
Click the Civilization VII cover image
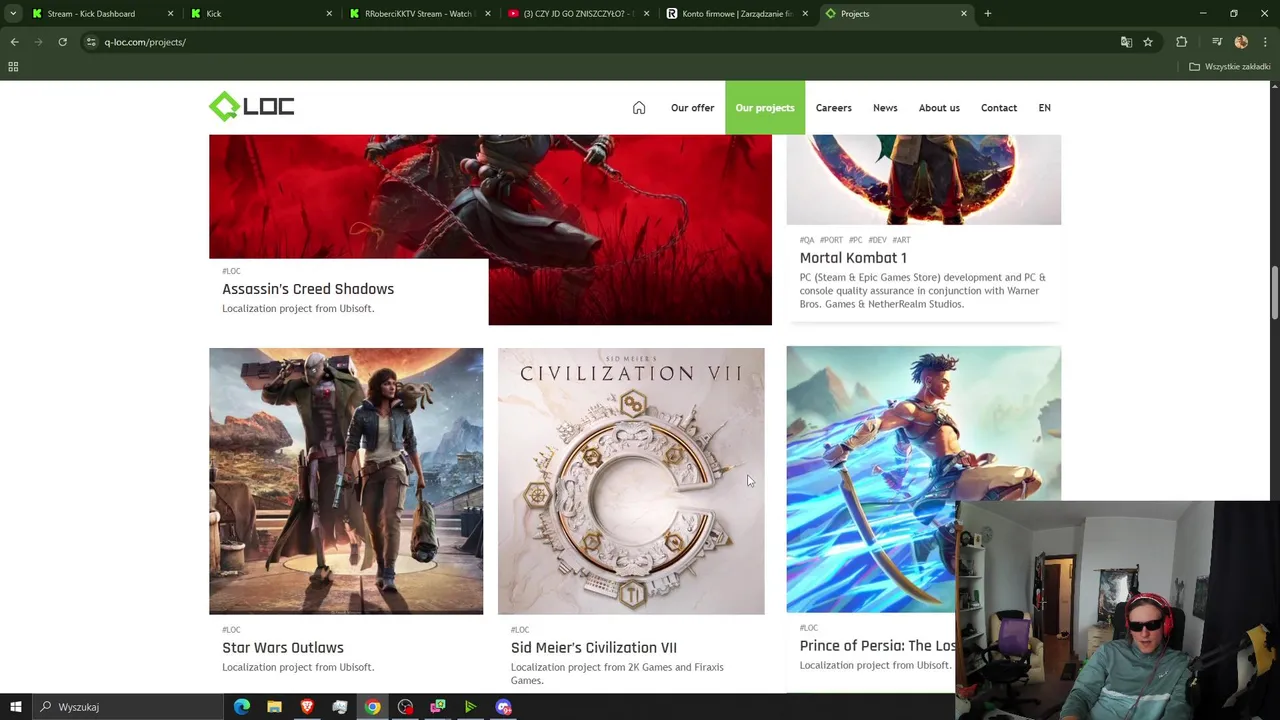631,481
